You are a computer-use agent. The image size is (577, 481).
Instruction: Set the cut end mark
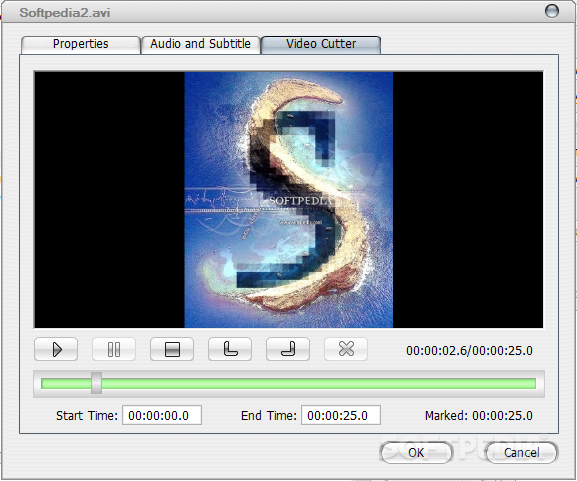(288, 349)
